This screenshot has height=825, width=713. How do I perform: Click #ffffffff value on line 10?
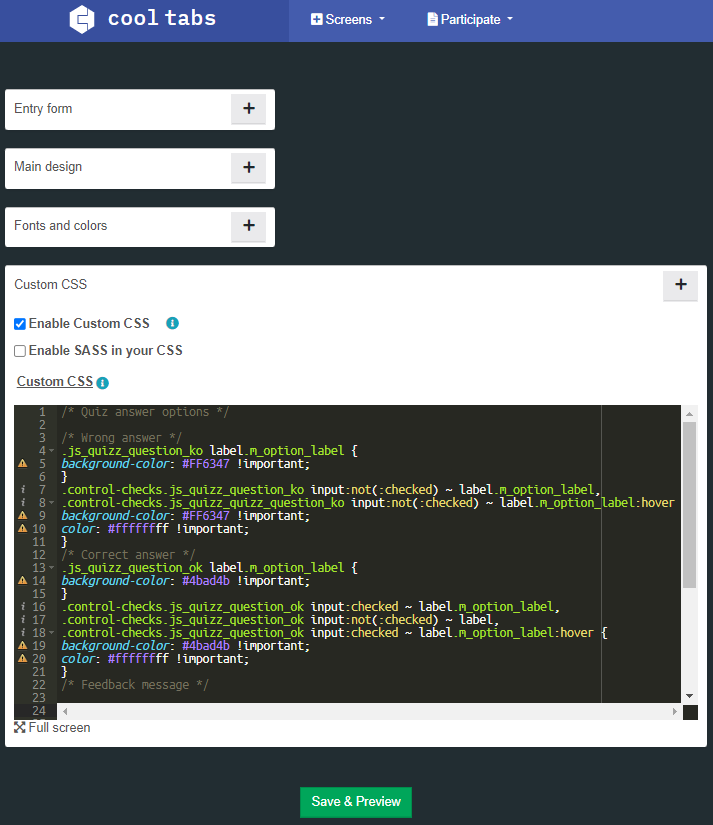pyautogui.click(x=138, y=528)
